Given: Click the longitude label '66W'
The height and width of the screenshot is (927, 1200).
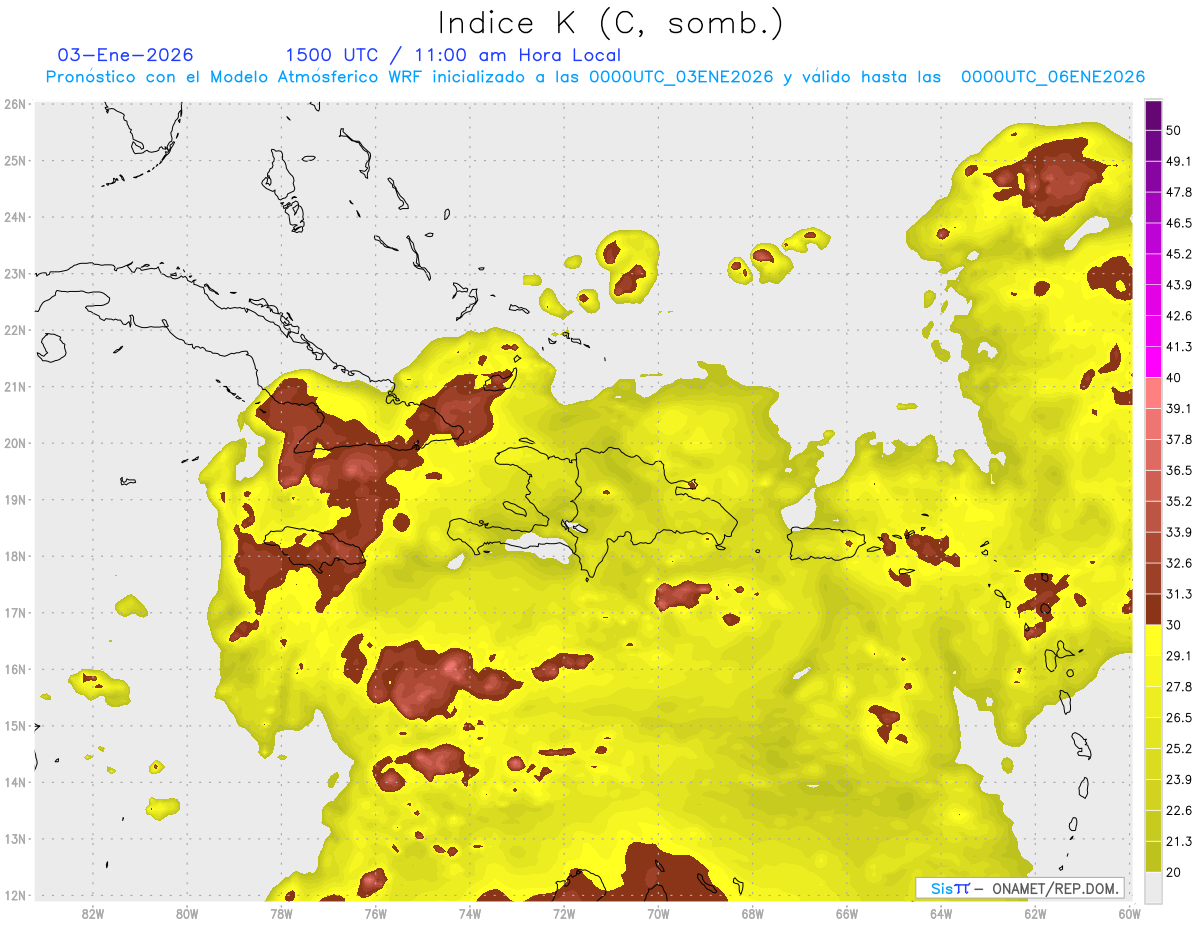Looking at the screenshot, I should pyautogui.click(x=847, y=914).
